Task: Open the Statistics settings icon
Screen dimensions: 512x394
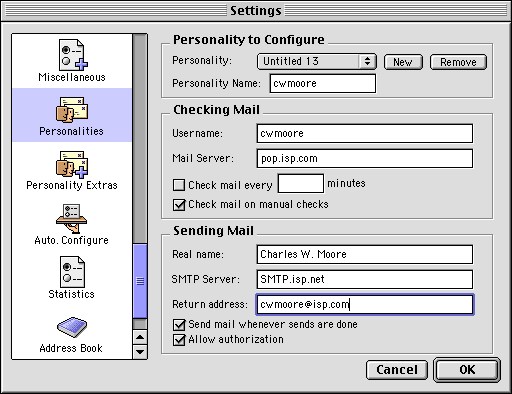Action: click(x=72, y=272)
